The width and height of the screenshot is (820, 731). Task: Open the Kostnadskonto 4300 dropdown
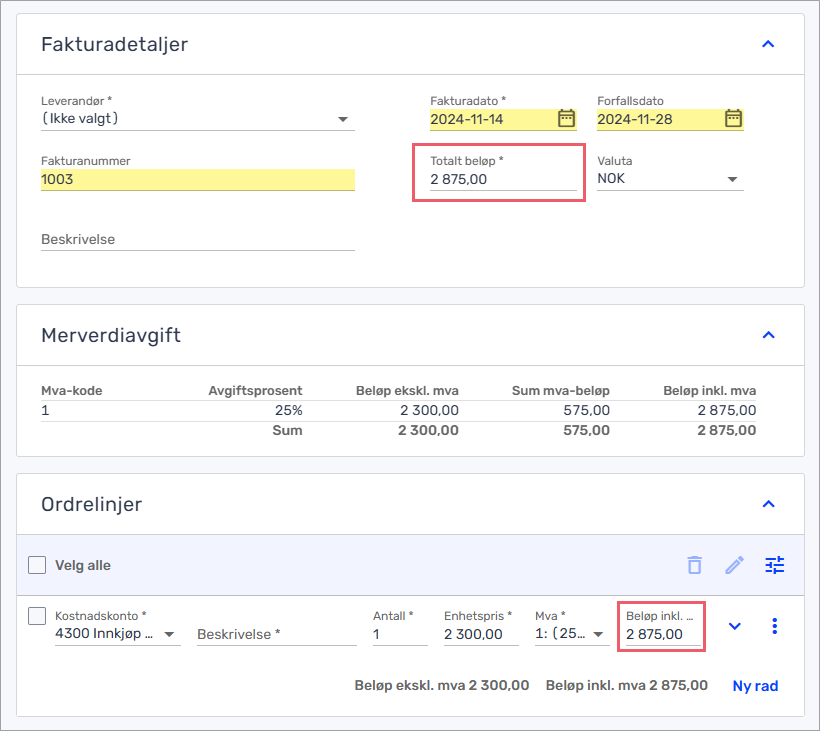pos(168,635)
